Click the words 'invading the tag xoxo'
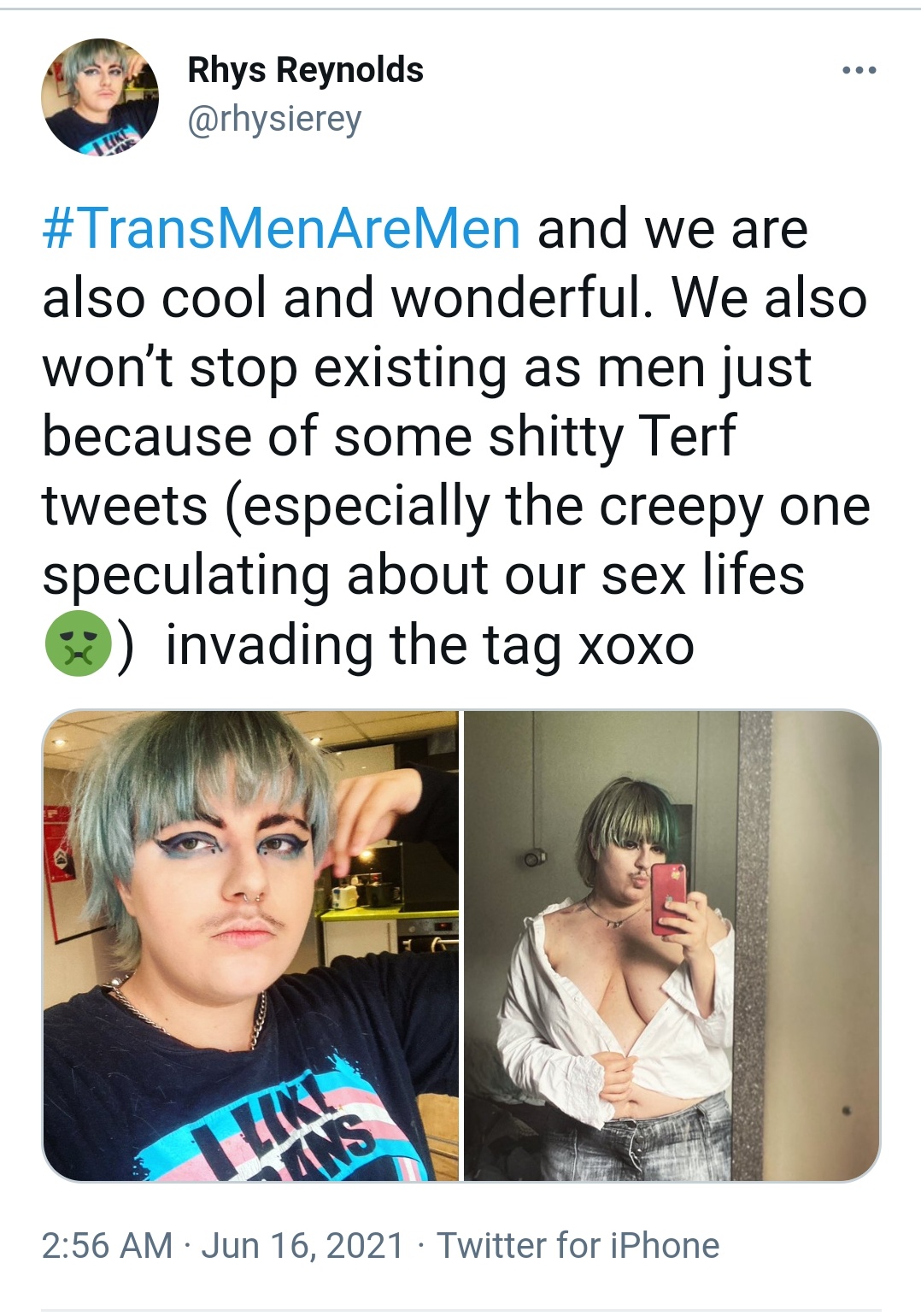 pos(430,644)
